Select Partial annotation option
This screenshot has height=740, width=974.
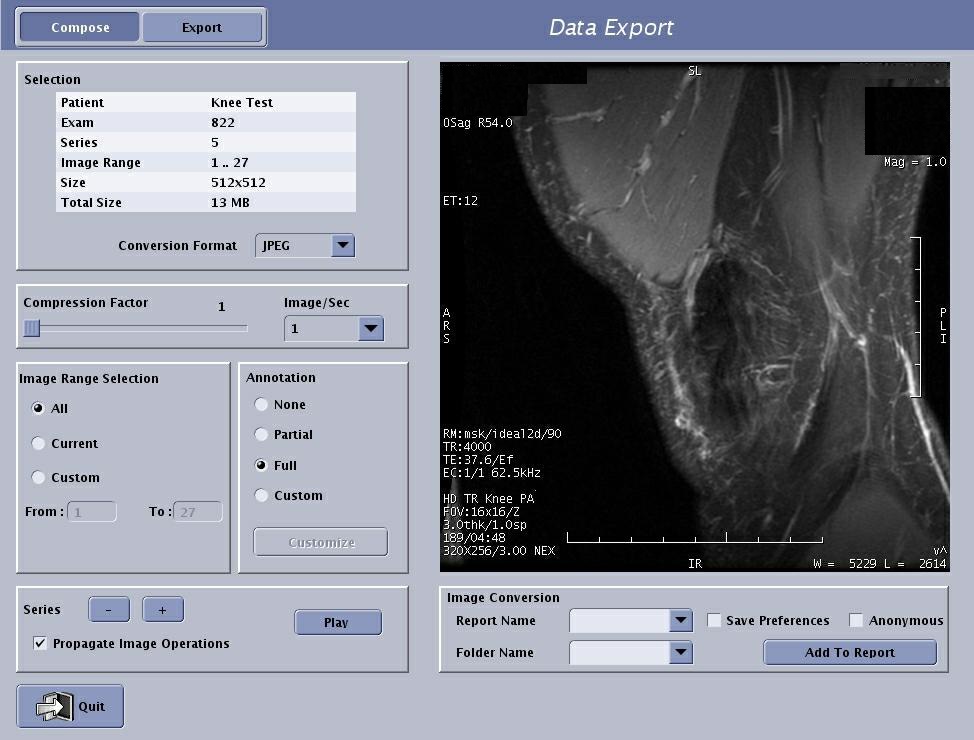tap(261, 435)
